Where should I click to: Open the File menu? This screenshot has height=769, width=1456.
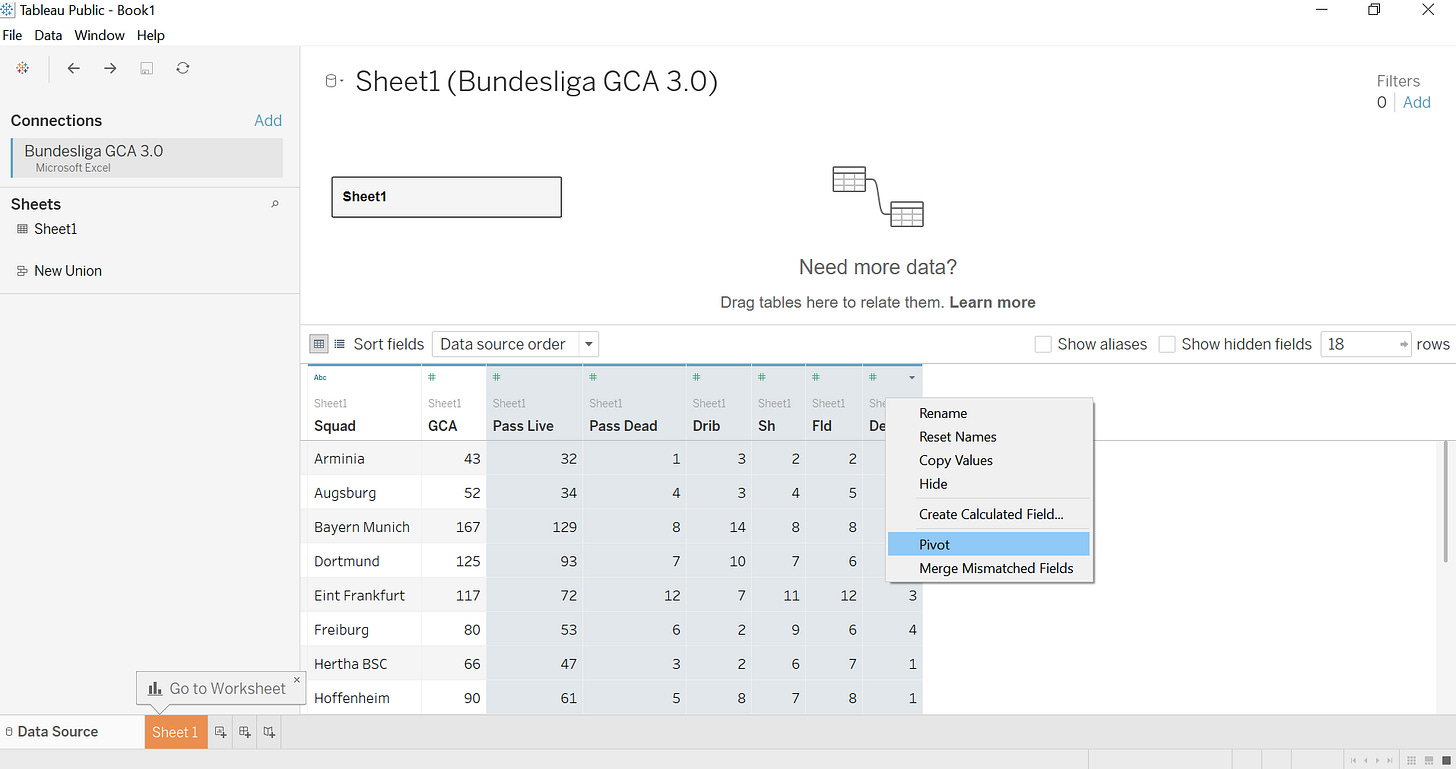pyautogui.click(x=12, y=35)
